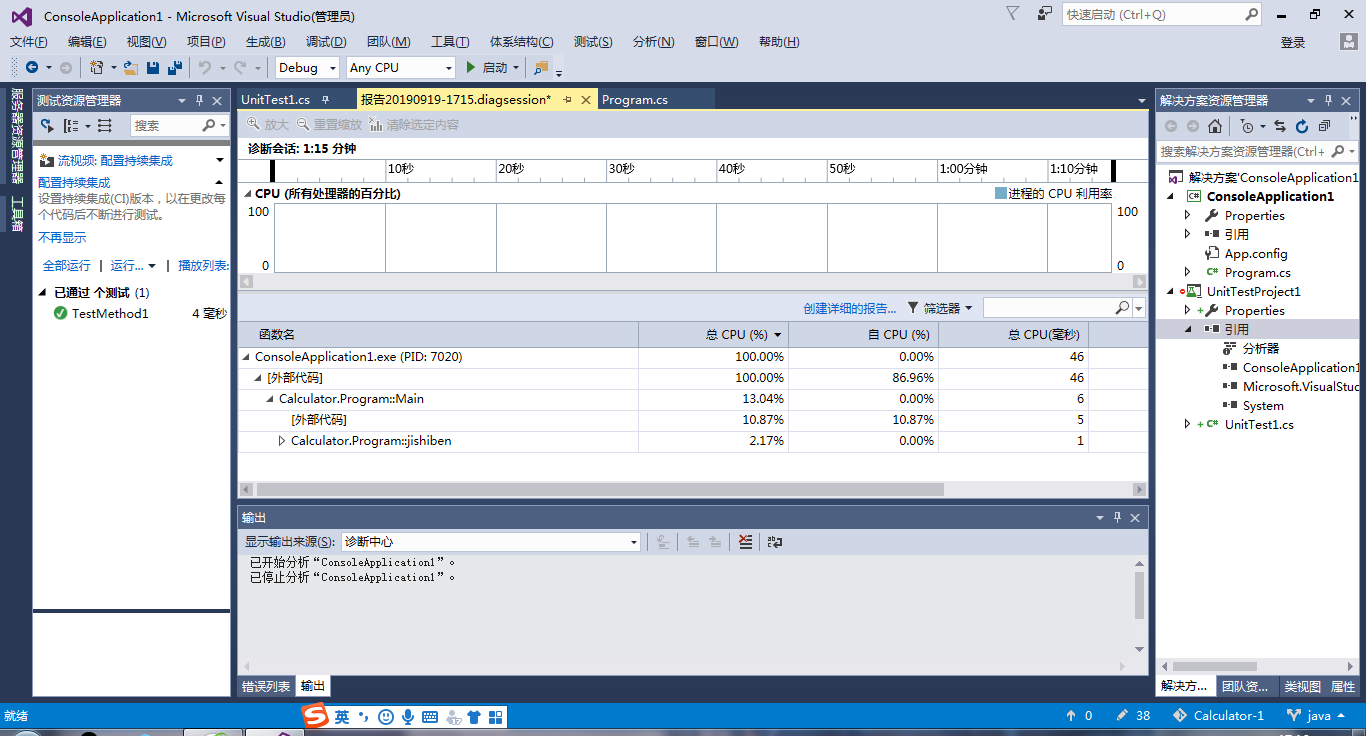Click the 不再显示 link

[62, 238]
